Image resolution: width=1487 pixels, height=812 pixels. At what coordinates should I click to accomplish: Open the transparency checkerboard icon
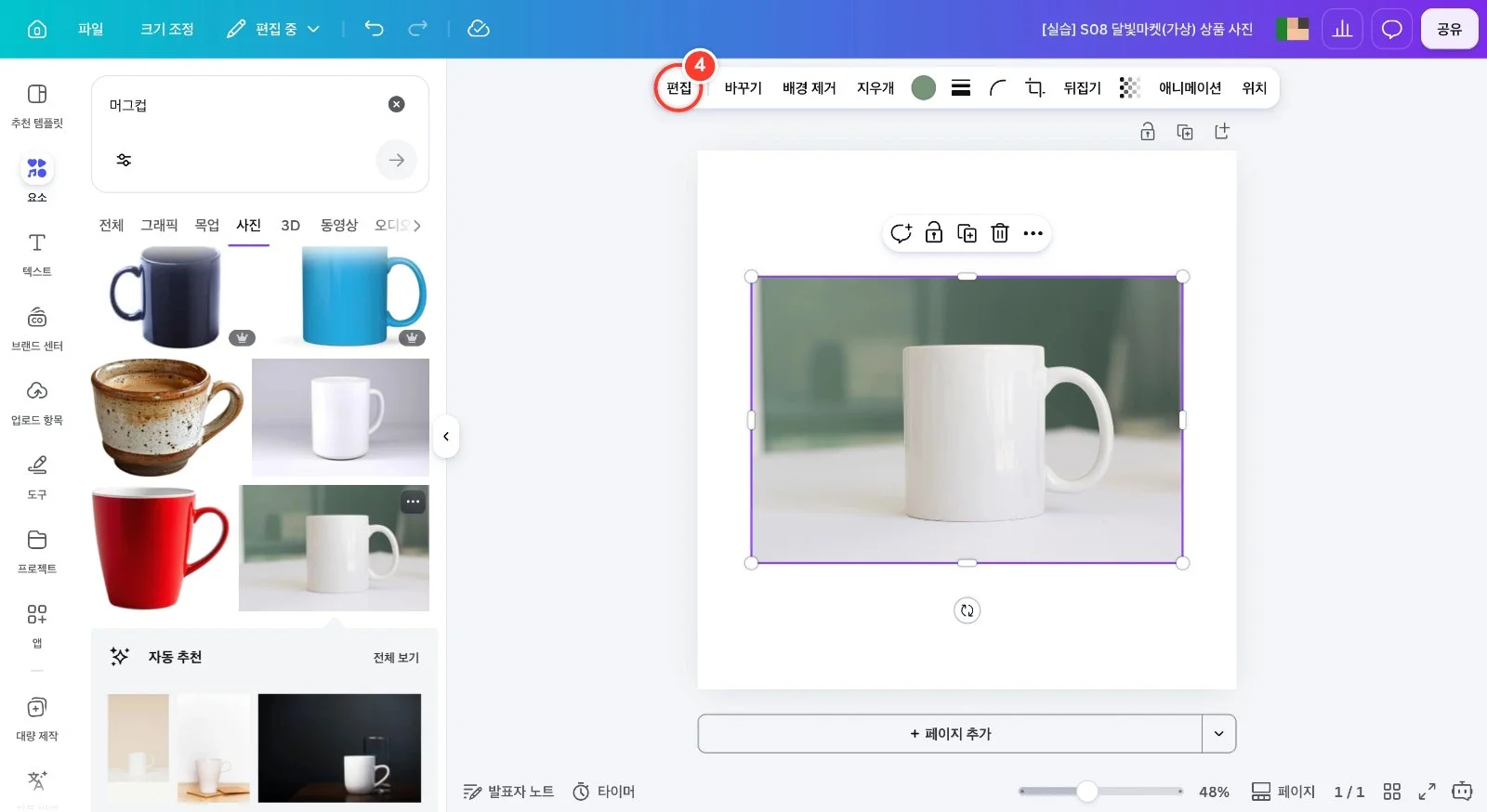[1129, 87]
